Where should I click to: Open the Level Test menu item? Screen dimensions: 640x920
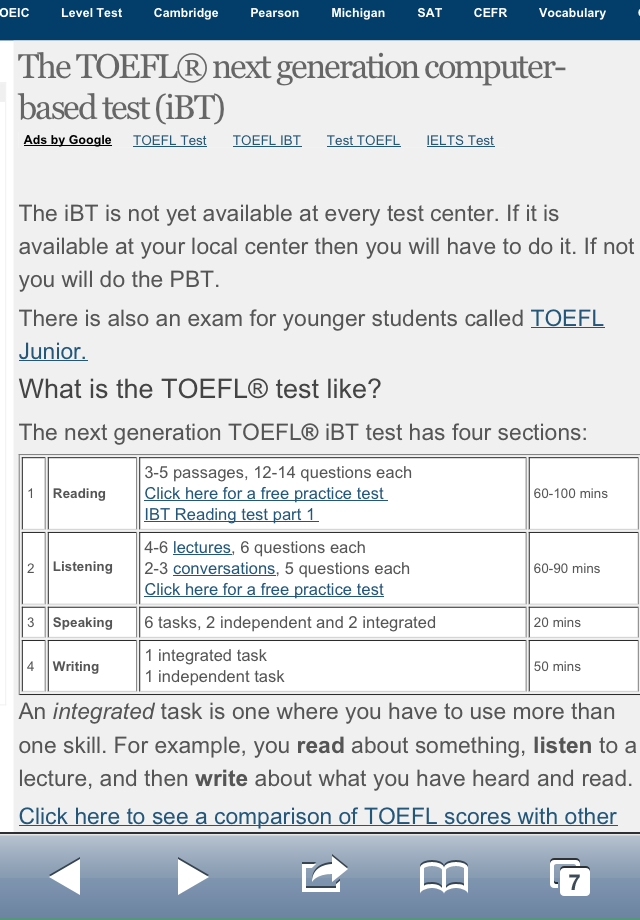pos(92,13)
